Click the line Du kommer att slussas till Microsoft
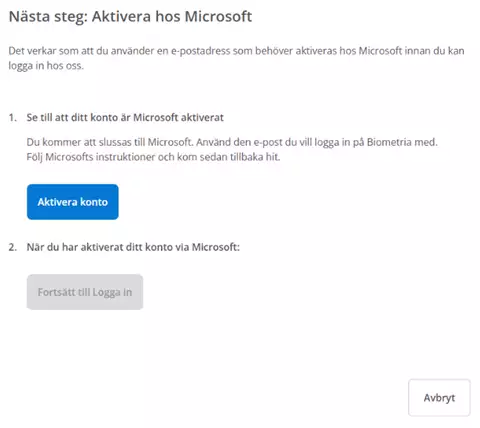Viewport: 480px width, 428px height. coord(110,142)
